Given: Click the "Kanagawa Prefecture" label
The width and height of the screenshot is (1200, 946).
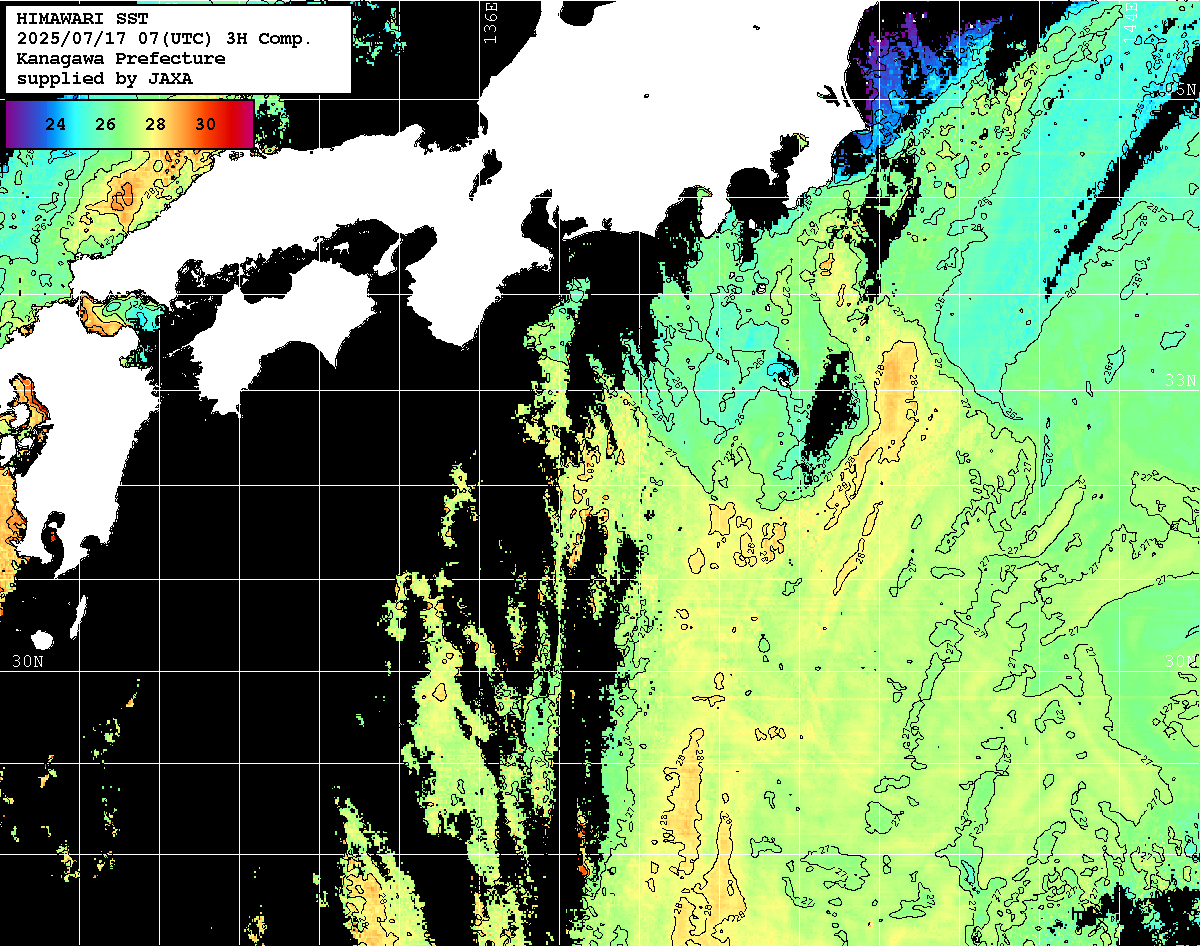Looking at the screenshot, I should click(120, 59).
